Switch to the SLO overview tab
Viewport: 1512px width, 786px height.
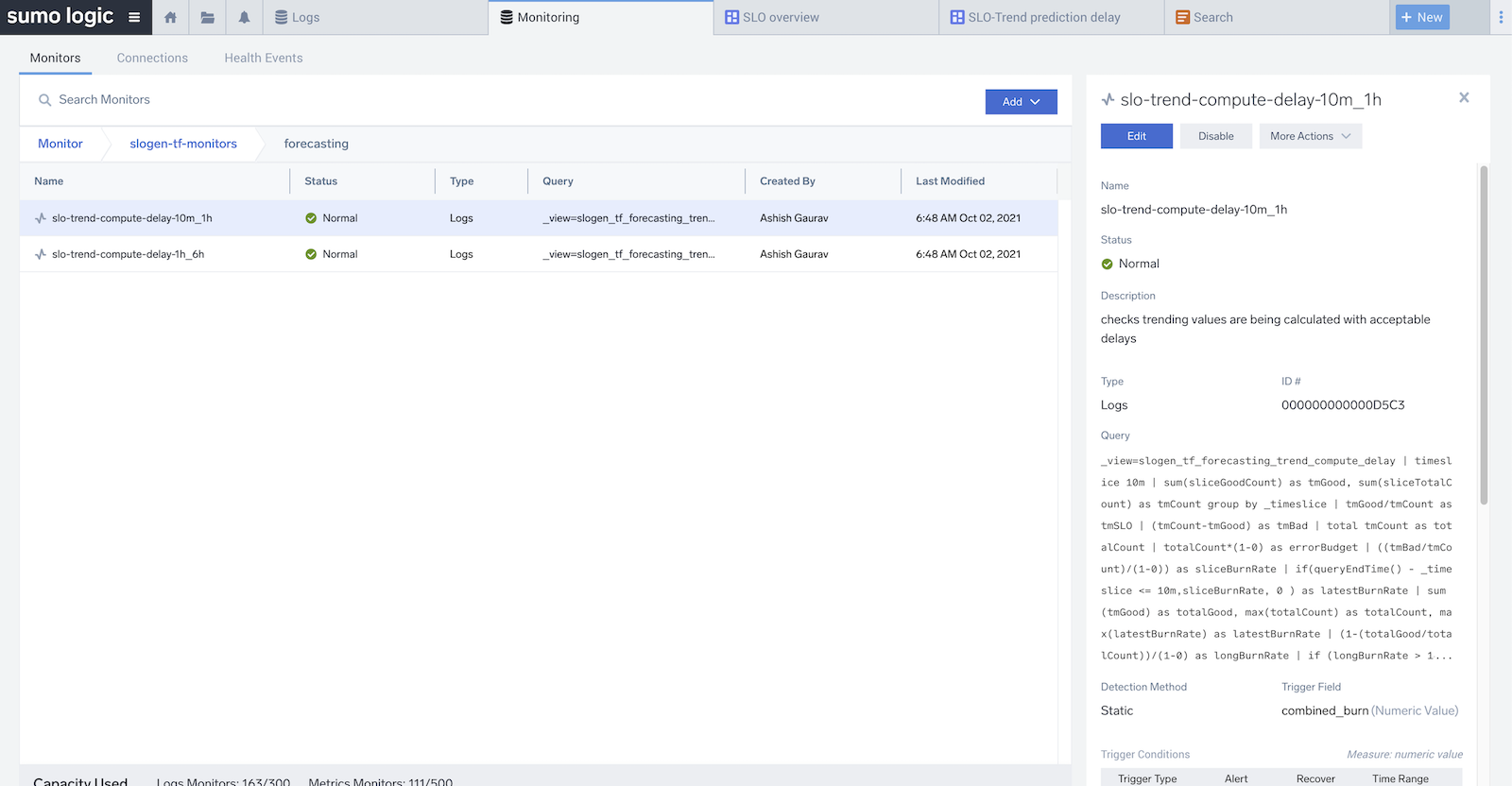(826, 17)
